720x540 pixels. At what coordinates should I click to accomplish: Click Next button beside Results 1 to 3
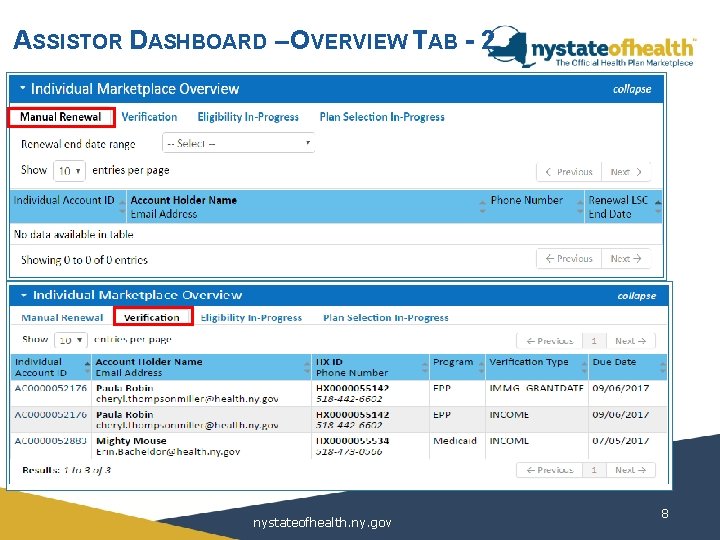point(630,470)
